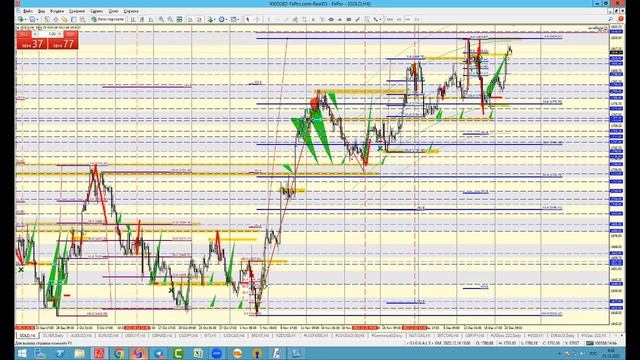Open the Графики menu
This screenshot has width=640, height=360.
click(77, 11)
